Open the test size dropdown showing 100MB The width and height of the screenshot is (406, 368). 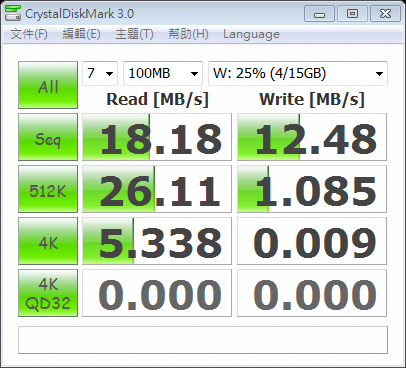click(x=163, y=73)
